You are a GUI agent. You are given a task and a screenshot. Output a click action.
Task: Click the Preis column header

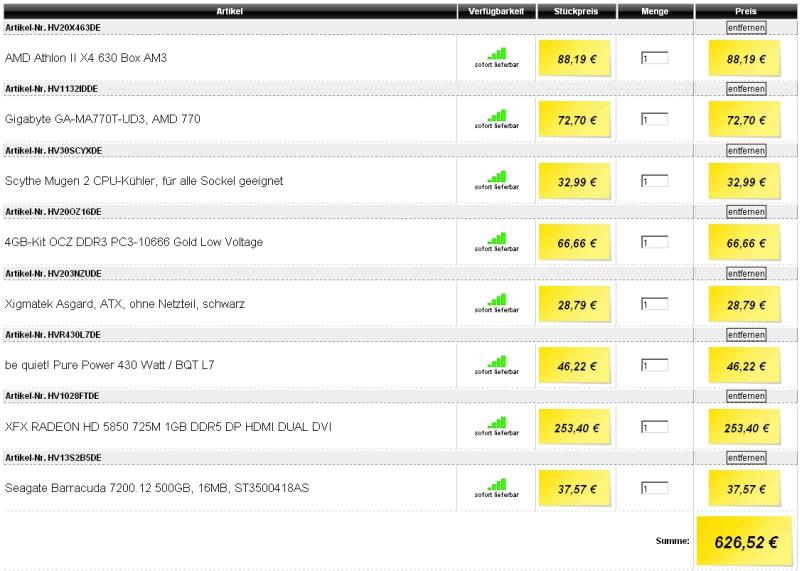(x=746, y=11)
